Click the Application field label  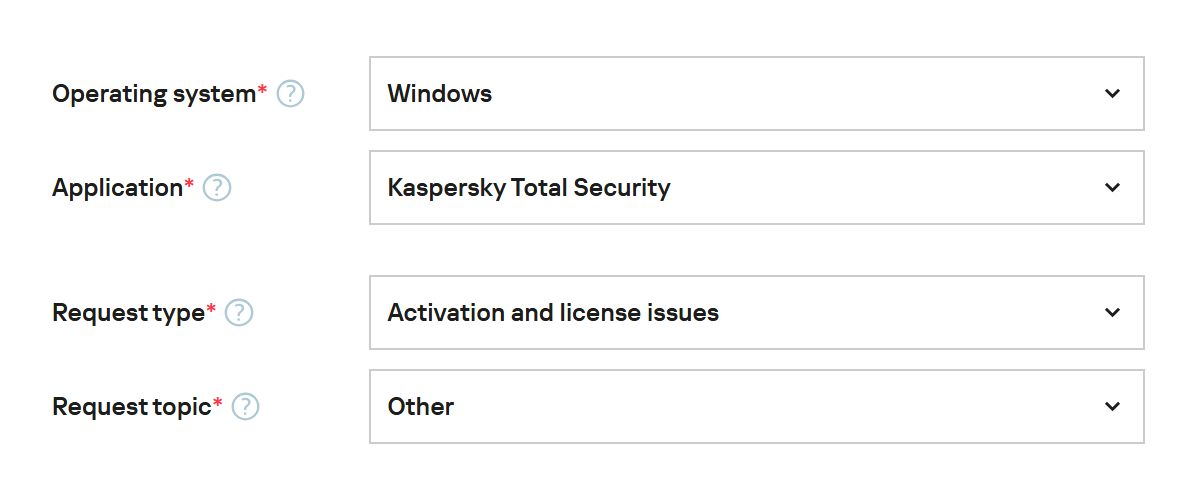[x=117, y=188]
